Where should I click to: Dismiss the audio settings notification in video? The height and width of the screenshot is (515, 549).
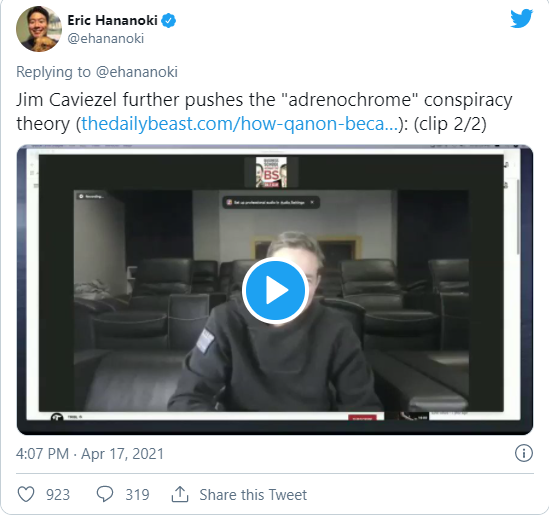click(312, 202)
